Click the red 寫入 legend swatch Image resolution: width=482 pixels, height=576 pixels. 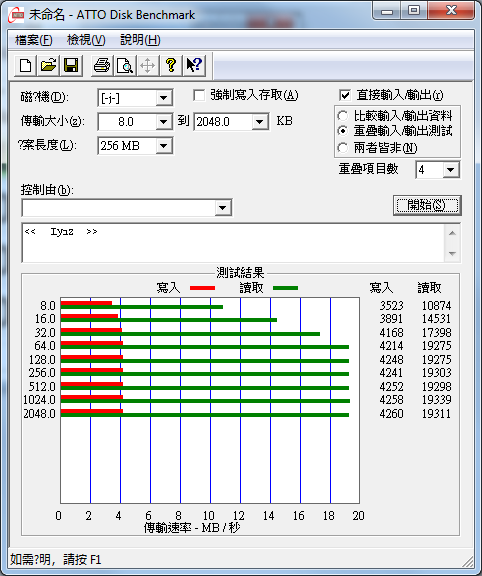(202, 288)
